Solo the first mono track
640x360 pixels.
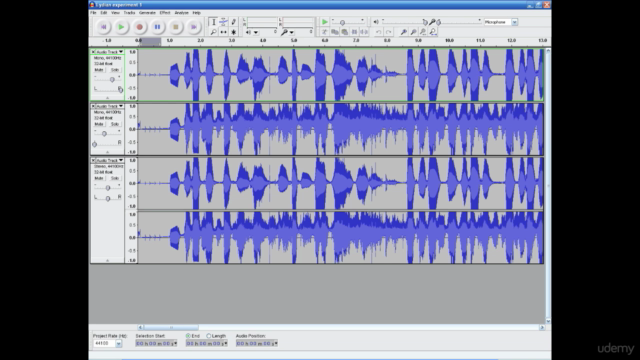(115, 70)
